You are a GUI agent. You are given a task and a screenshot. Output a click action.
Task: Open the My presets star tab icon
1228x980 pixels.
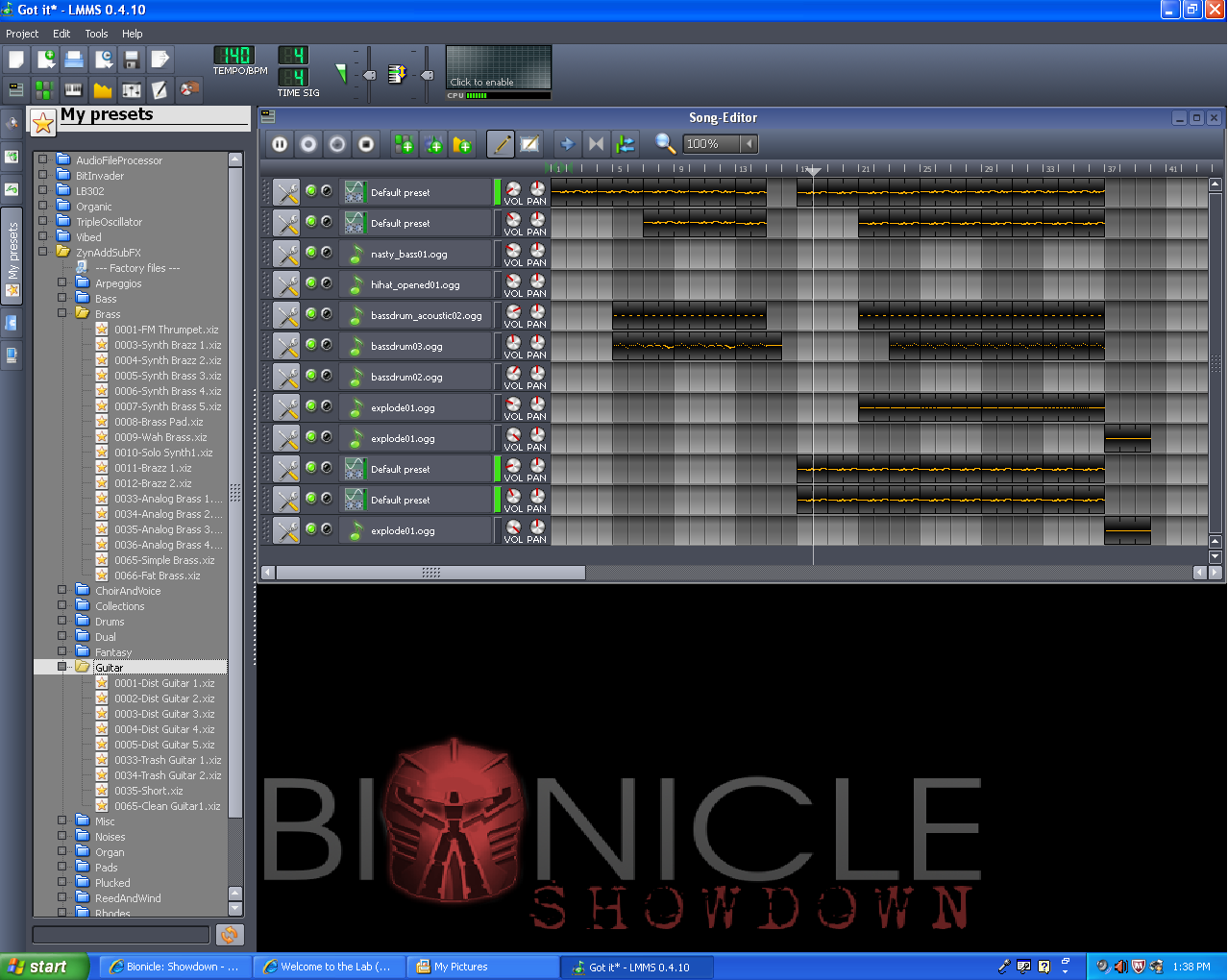tap(13, 290)
